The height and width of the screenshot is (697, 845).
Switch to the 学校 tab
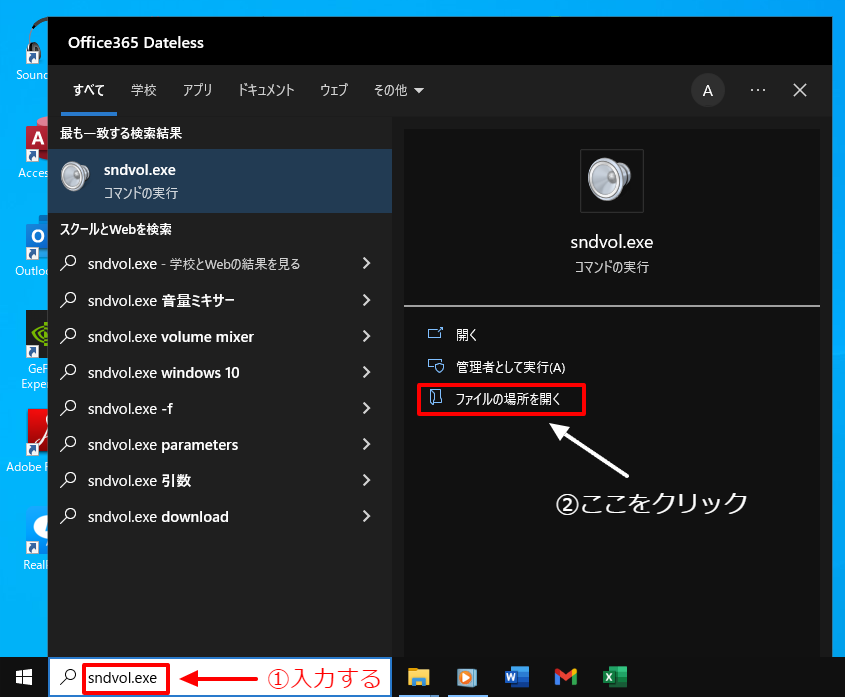pos(143,90)
